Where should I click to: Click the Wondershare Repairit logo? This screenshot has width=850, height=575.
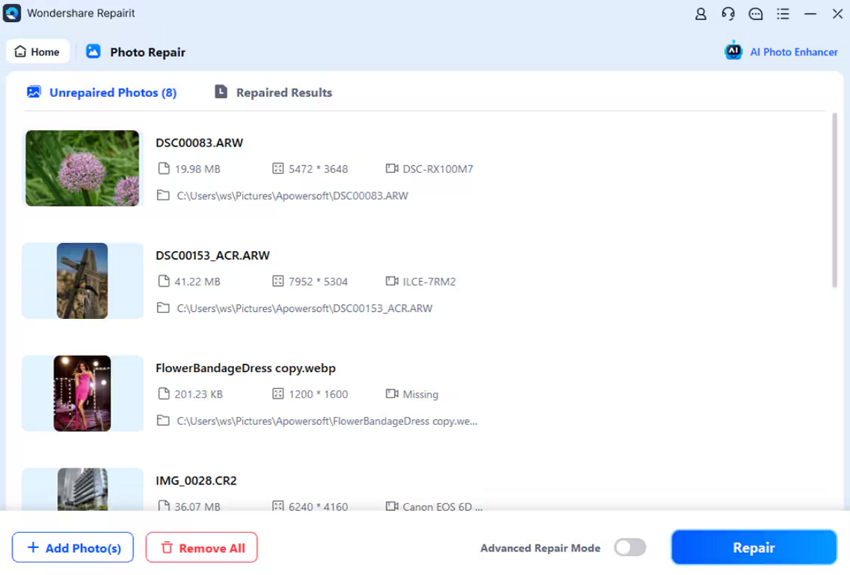[12, 14]
